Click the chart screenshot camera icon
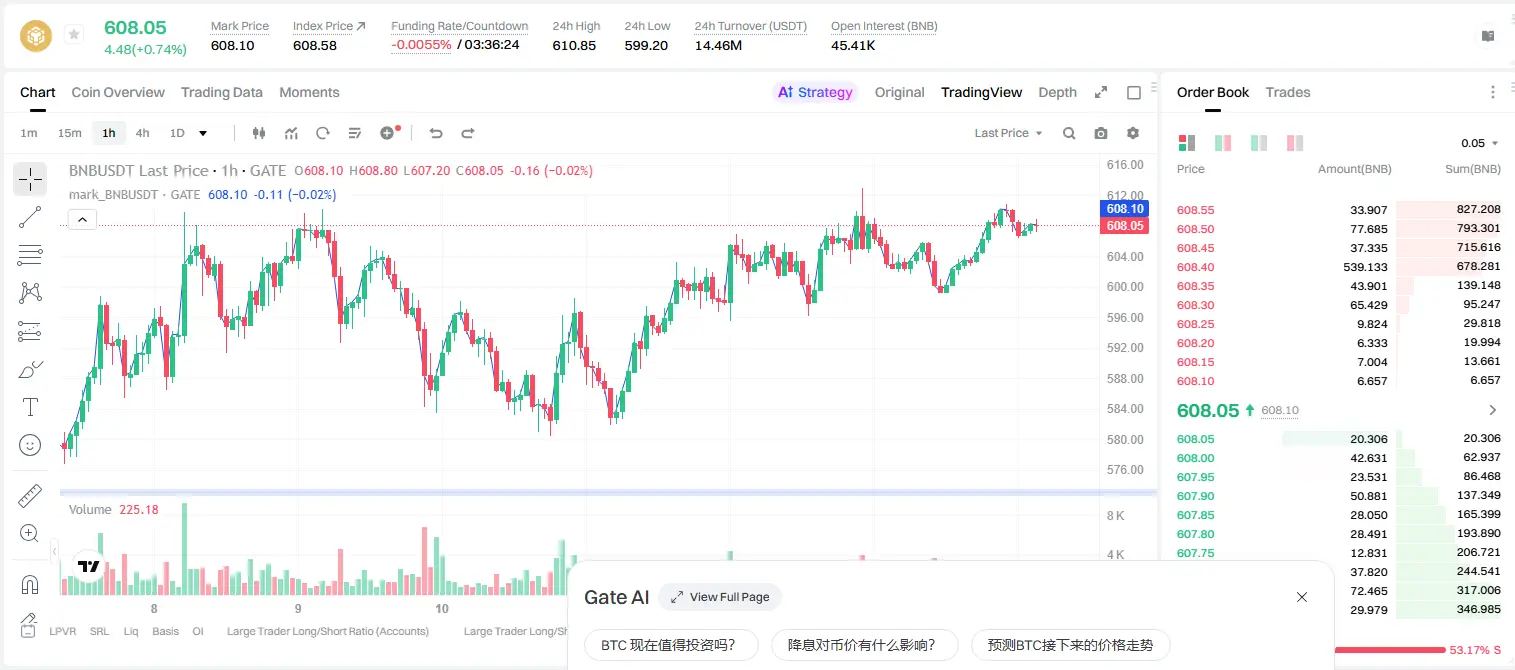Viewport: 1515px width, 670px height. coord(1101,133)
